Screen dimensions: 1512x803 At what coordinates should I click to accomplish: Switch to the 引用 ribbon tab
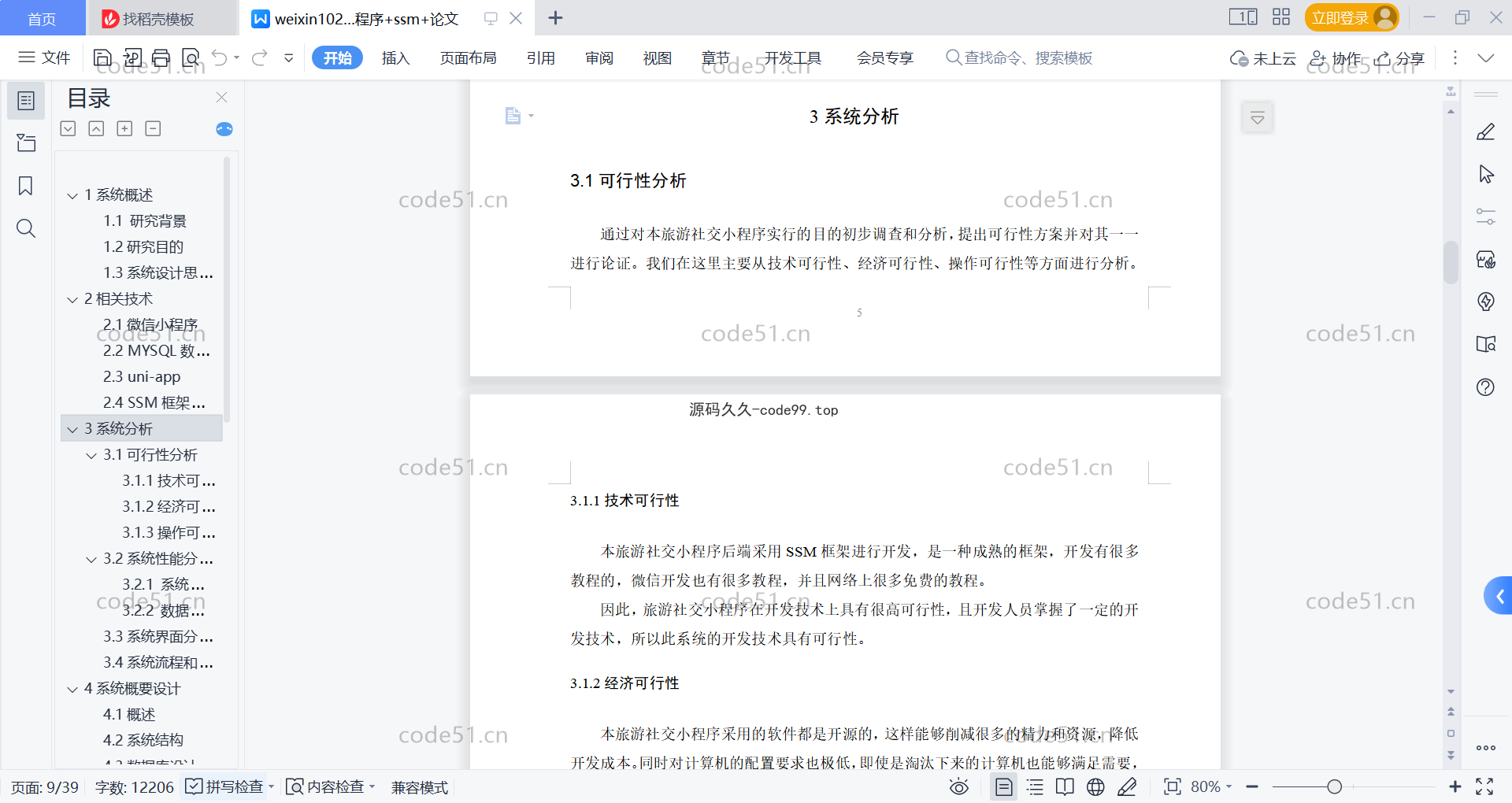[x=540, y=57]
